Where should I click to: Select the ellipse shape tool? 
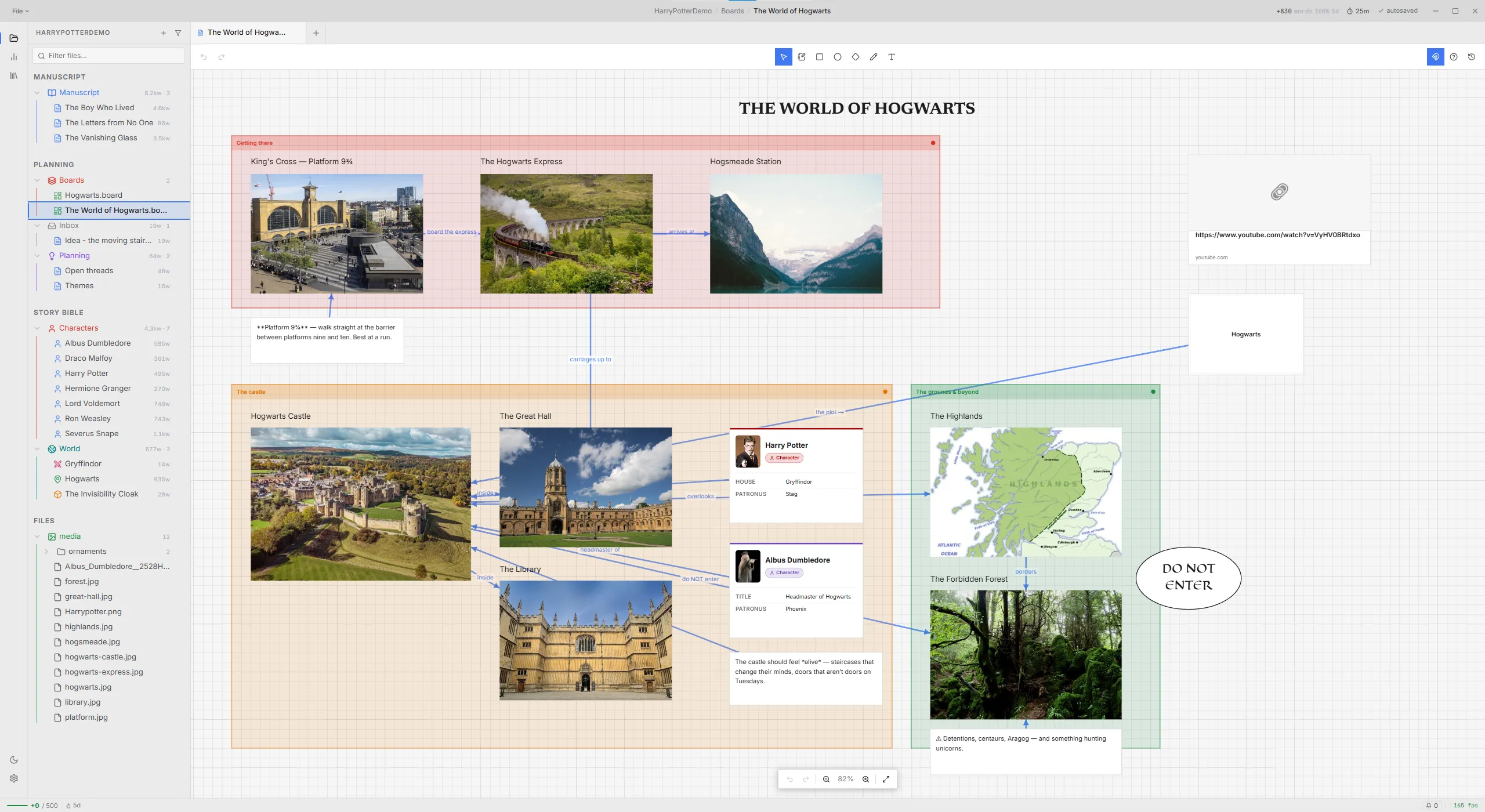[837, 57]
